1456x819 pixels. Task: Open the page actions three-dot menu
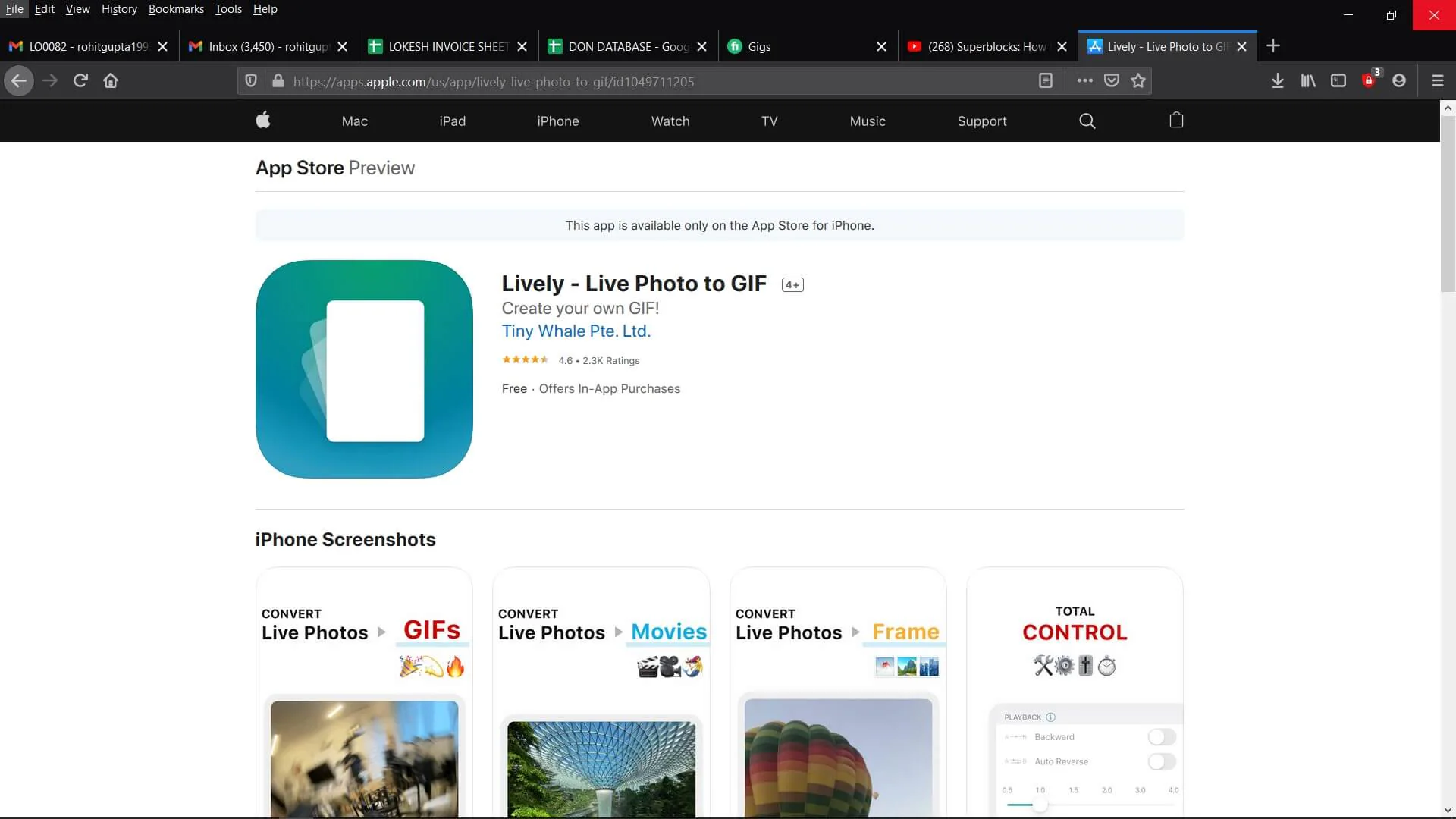1085,81
